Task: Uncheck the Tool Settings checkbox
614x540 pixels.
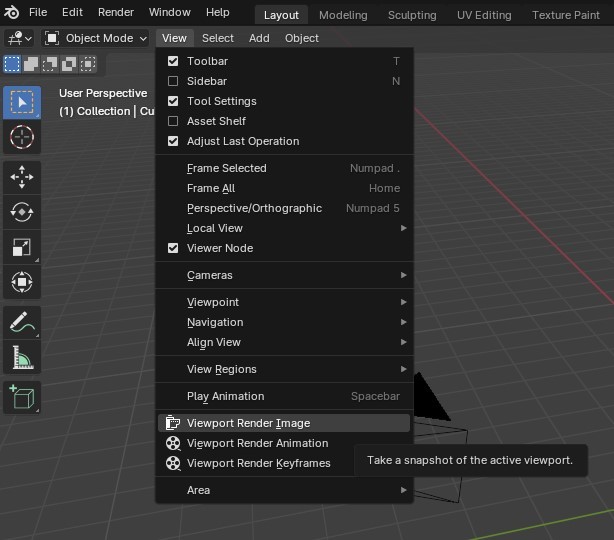Action: pyautogui.click(x=173, y=101)
